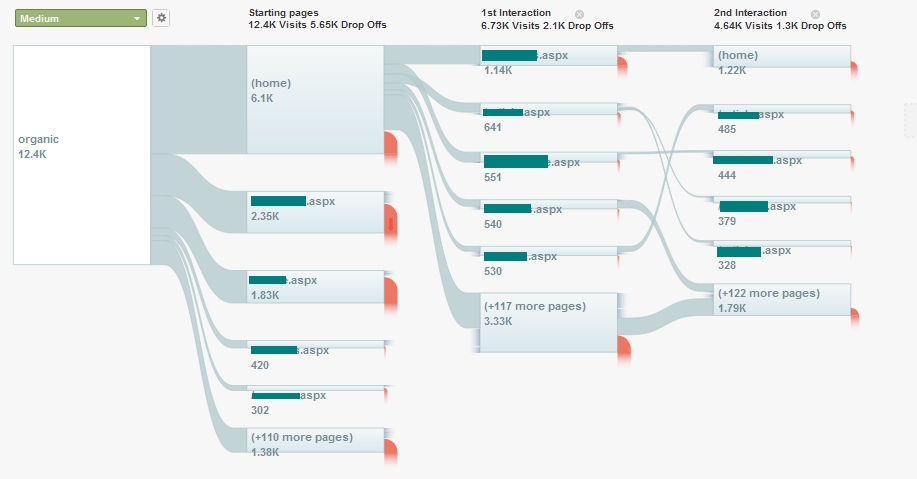
Task: Remove the 1st Interaction column via X icon
Action: (579, 14)
